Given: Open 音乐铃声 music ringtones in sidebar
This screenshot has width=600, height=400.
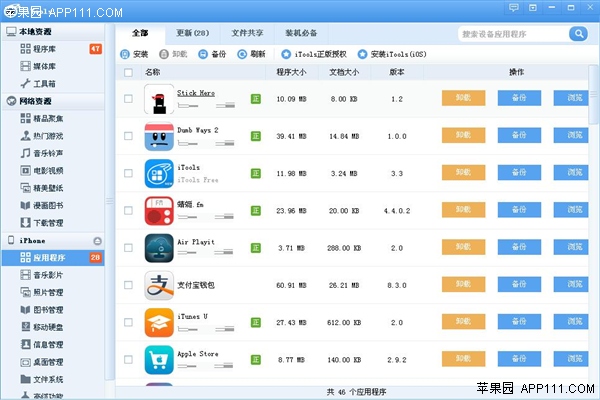Looking at the screenshot, I should pyautogui.click(x=48, y=153).
